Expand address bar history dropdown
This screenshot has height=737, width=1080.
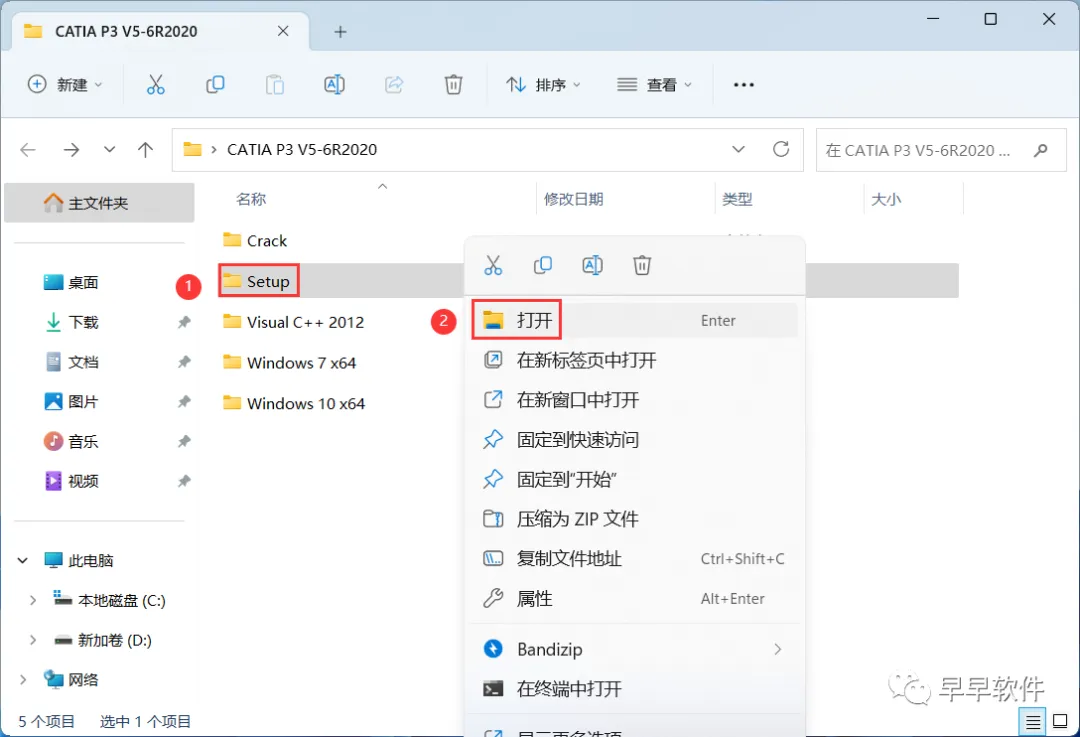(x=738, y=149)
